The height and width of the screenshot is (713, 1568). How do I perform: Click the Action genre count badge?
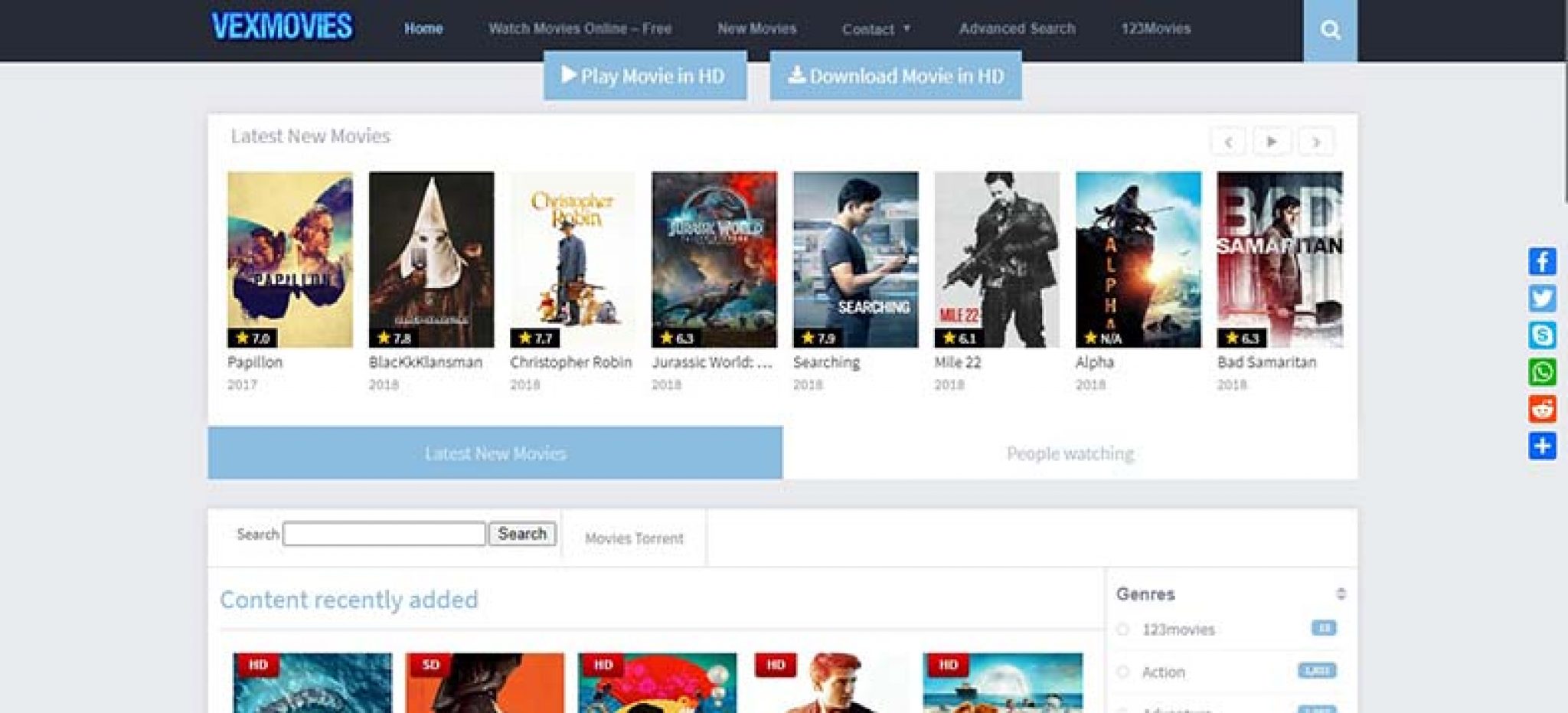1317,671
